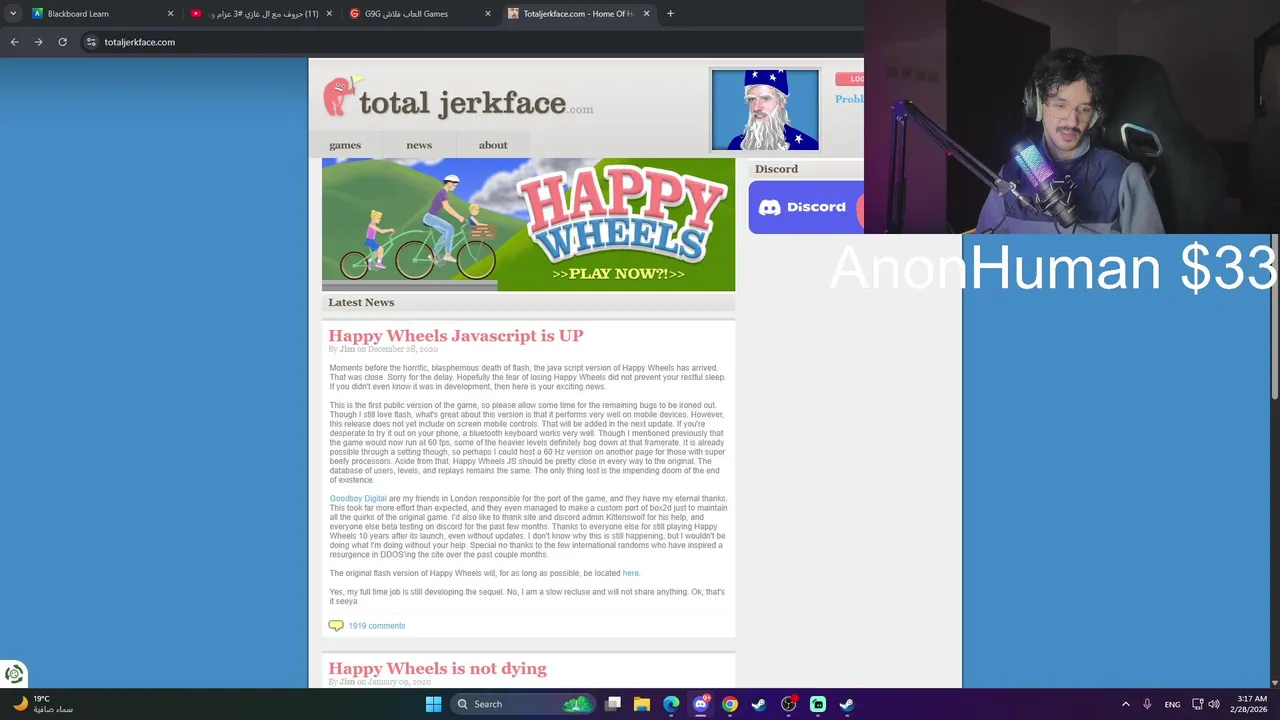
Task: Close the Blackboard Learn tab
Action: 170,14
